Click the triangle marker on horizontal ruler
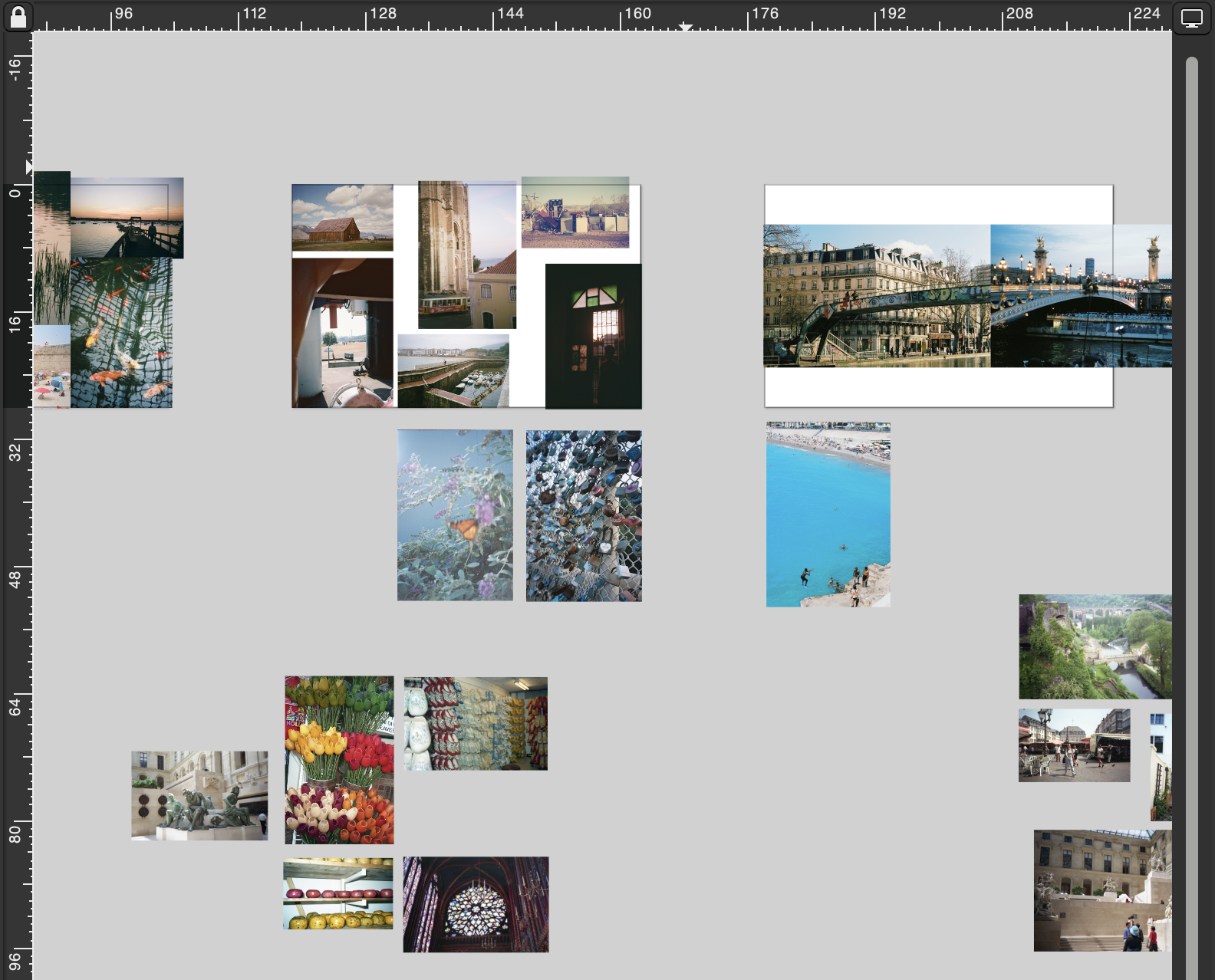The image size is (1215, 980). (x=686, y=27)
